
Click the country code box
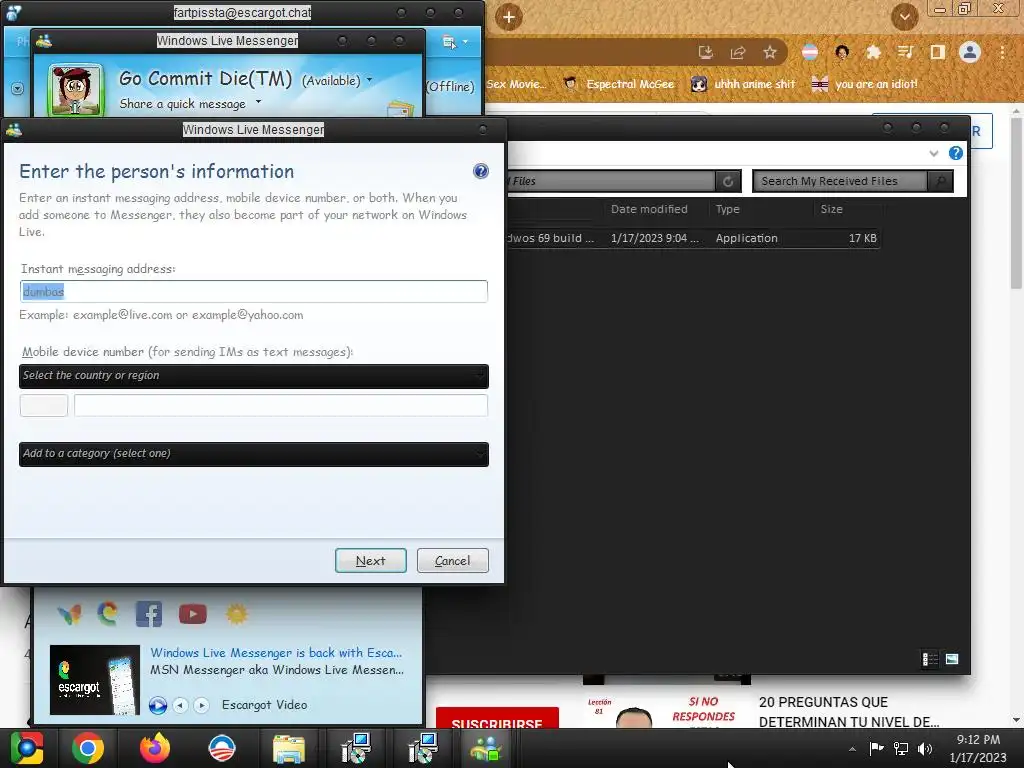[44, 405]
